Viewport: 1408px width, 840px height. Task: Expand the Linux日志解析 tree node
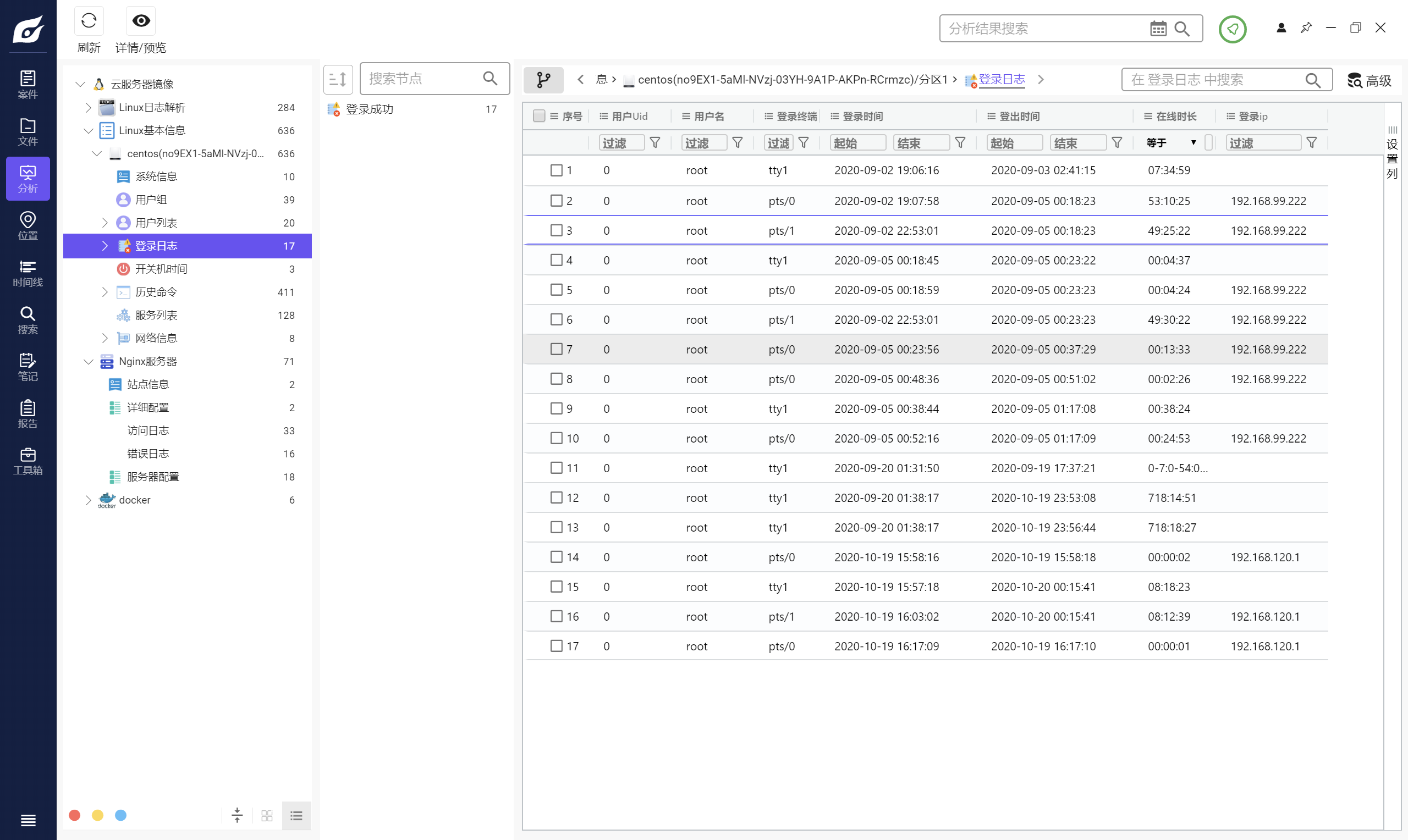coord(89,107)
